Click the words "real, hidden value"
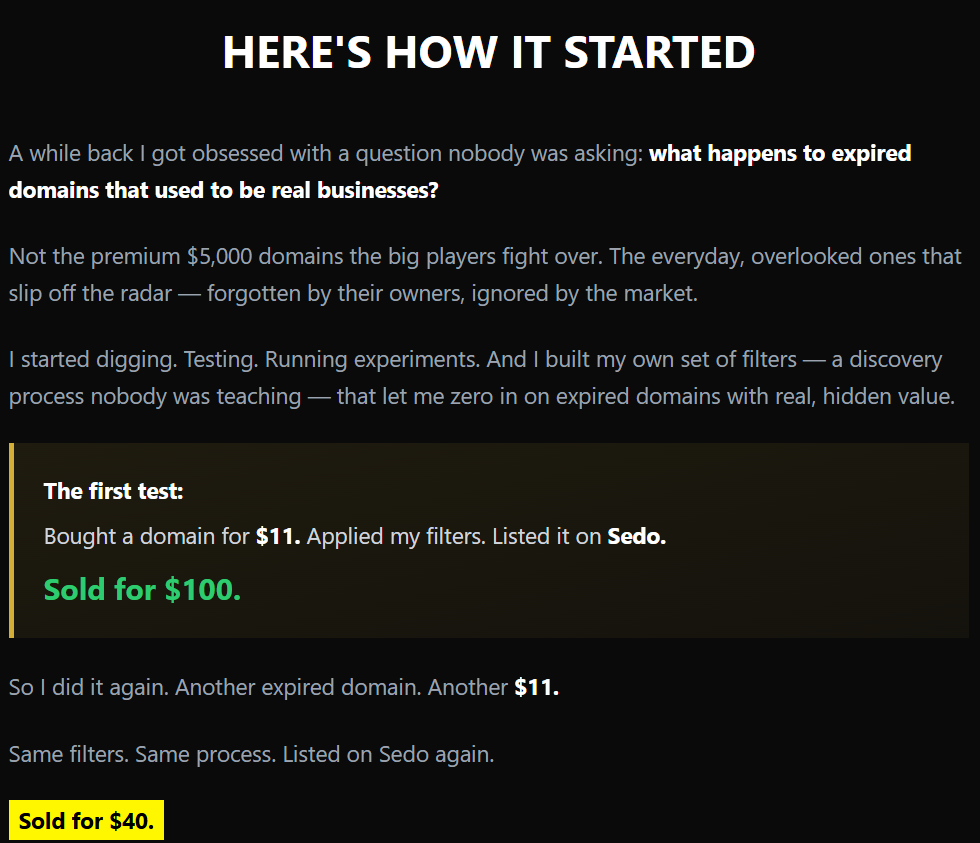The image size is (980, 843). [x=861, y=396]
